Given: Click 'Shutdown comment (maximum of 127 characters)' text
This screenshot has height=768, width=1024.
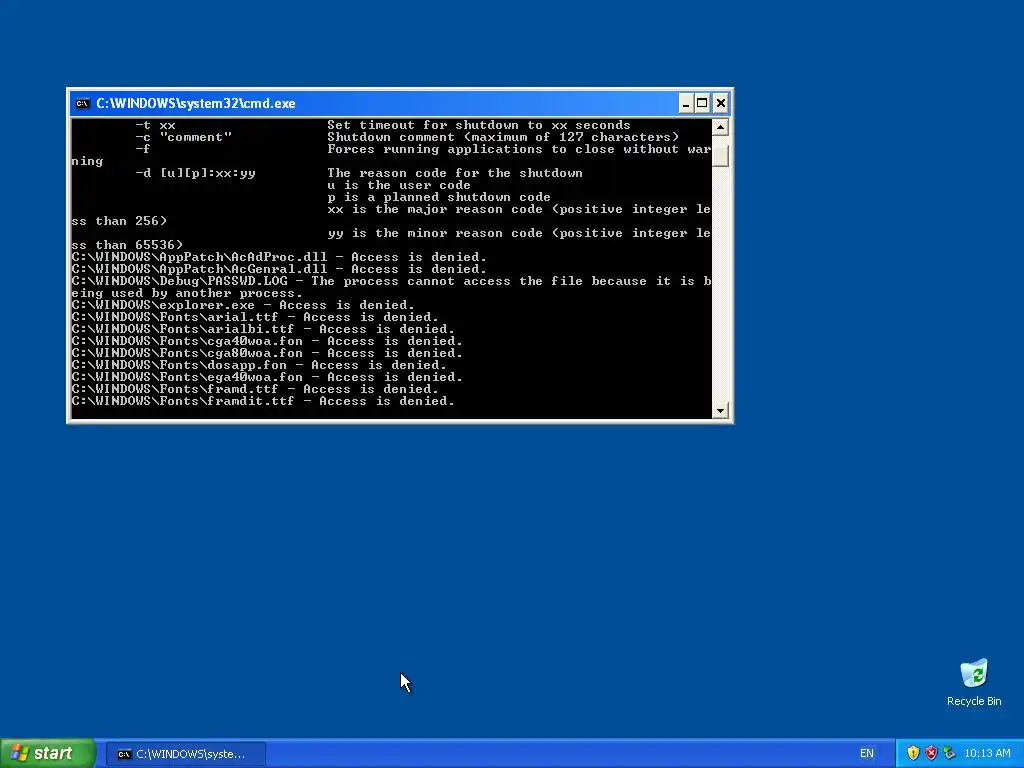Looking at the screenshot, I should [503, 137].
